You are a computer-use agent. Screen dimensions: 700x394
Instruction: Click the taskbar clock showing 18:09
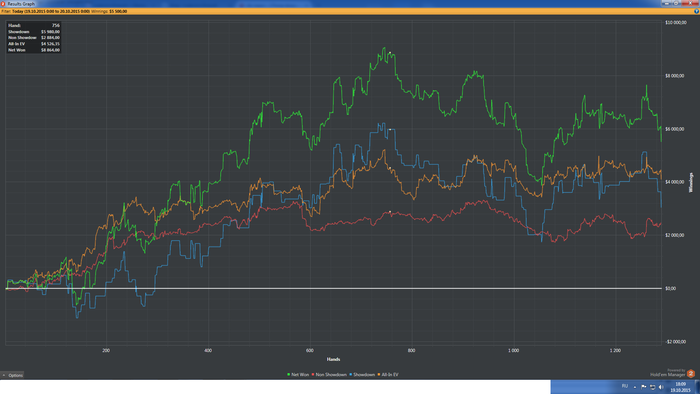tap(680, 387)
